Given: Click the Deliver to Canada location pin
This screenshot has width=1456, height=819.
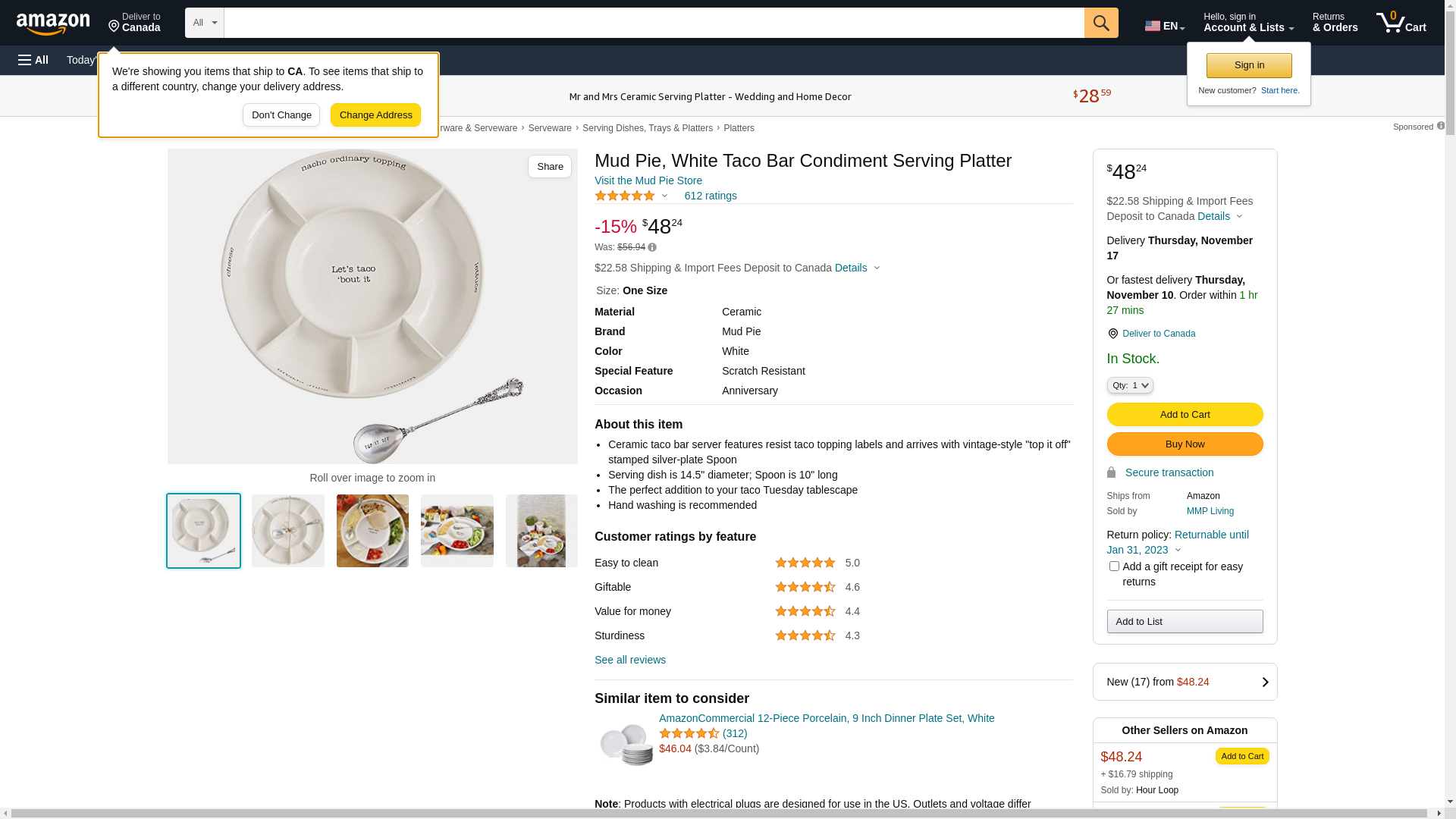Looking at the screenshot, I should tap(1112, 334).
